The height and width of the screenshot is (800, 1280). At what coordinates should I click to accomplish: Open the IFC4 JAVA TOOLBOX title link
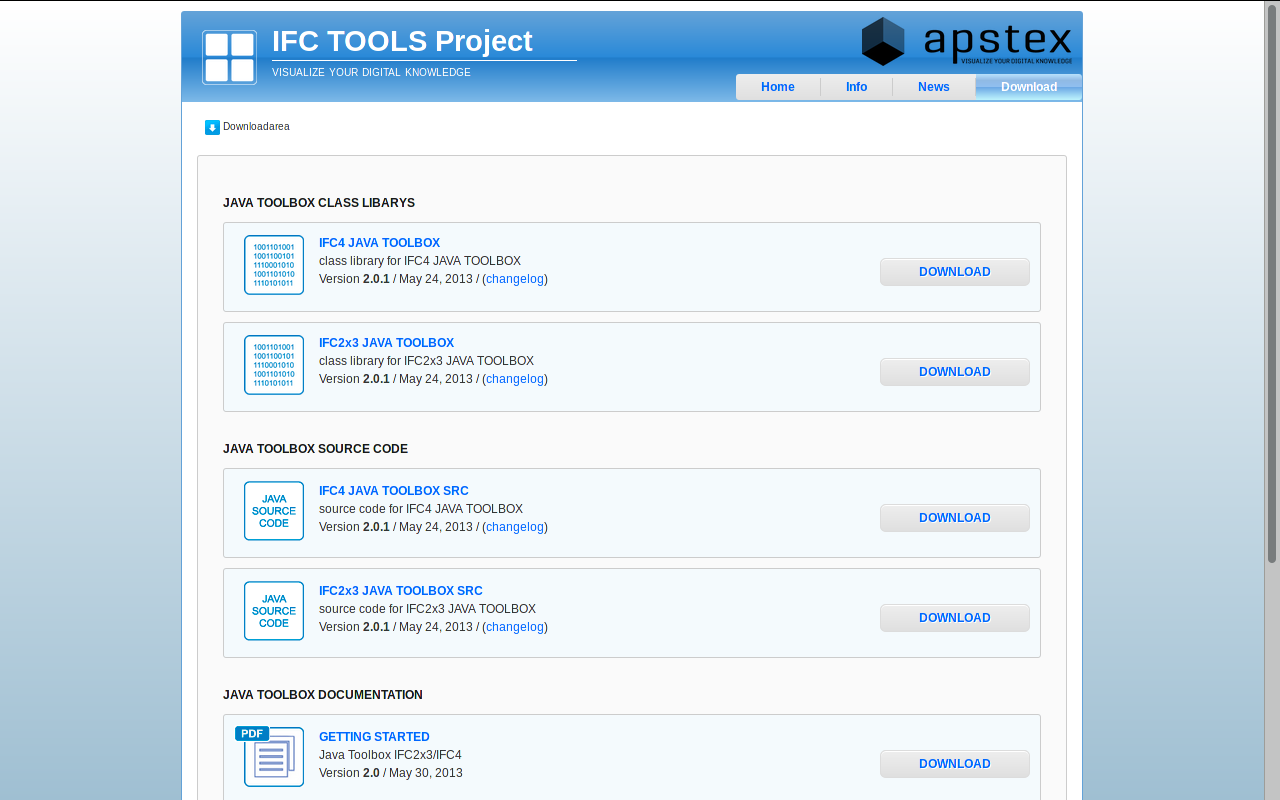380,243
